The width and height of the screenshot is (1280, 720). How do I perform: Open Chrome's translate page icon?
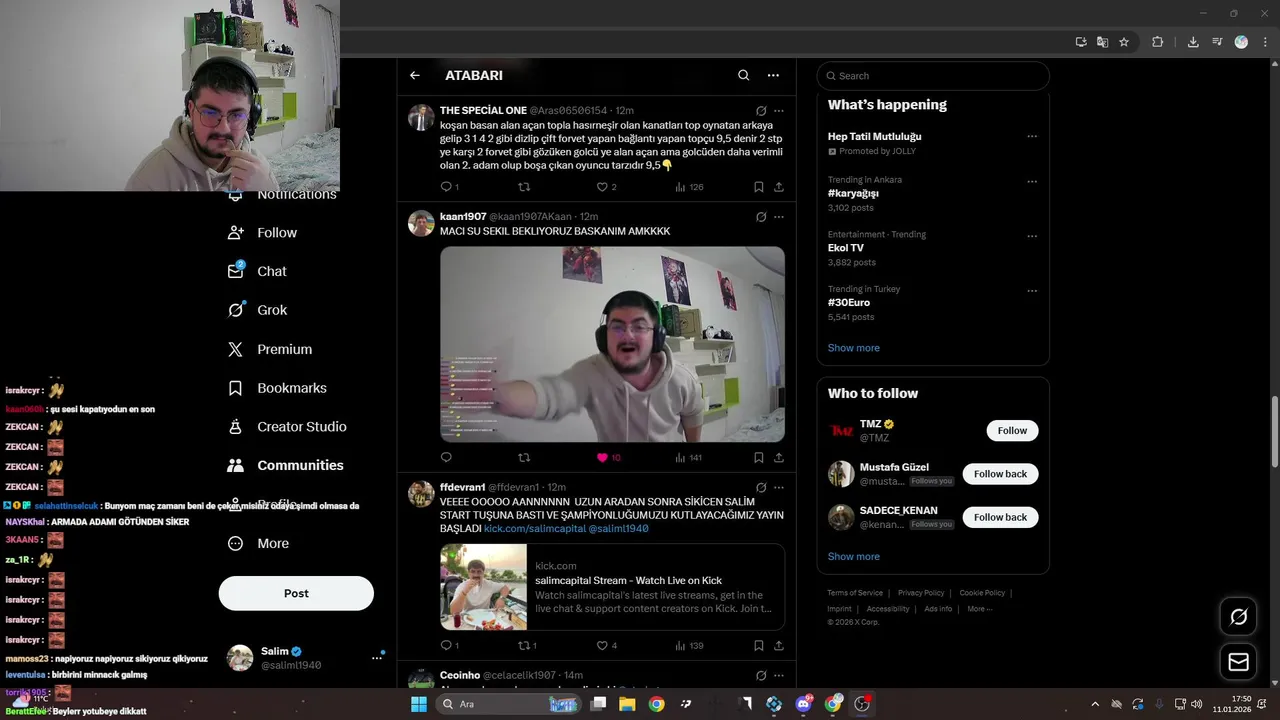point(1102,42)
